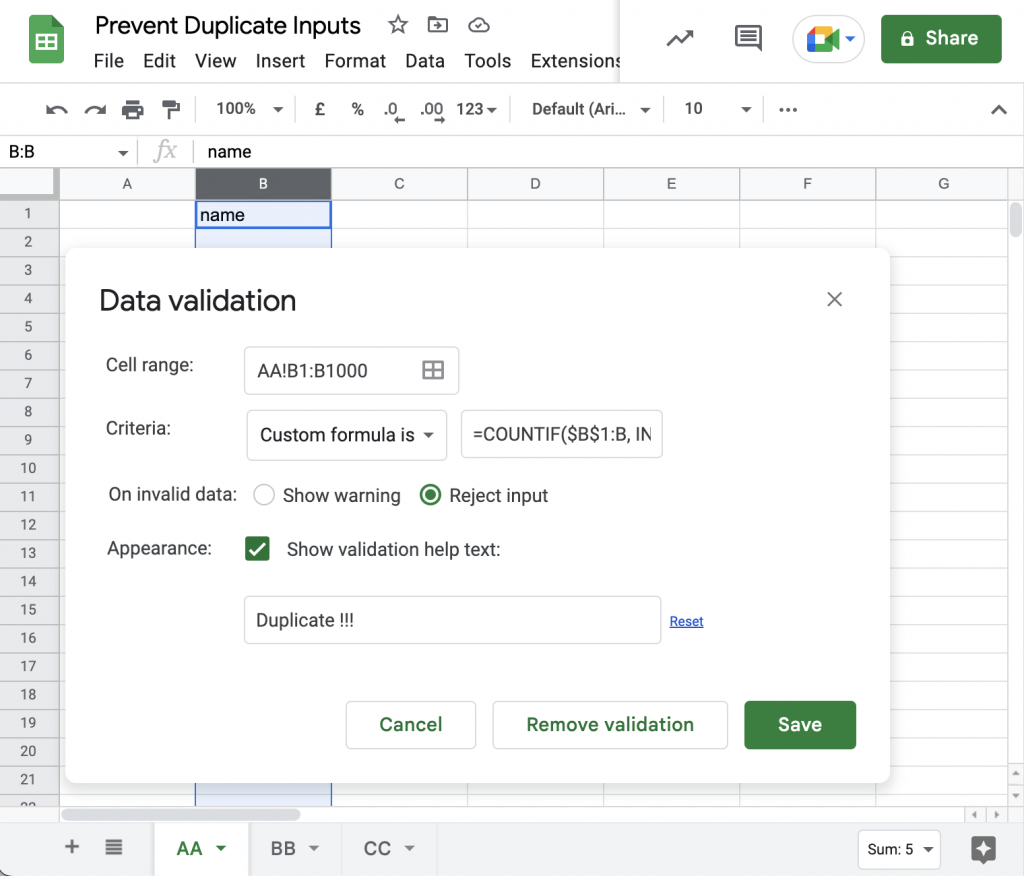This screenshot has height=876, width=1024.
Task: Select the Show warning radio option
Action: (264, 495)
